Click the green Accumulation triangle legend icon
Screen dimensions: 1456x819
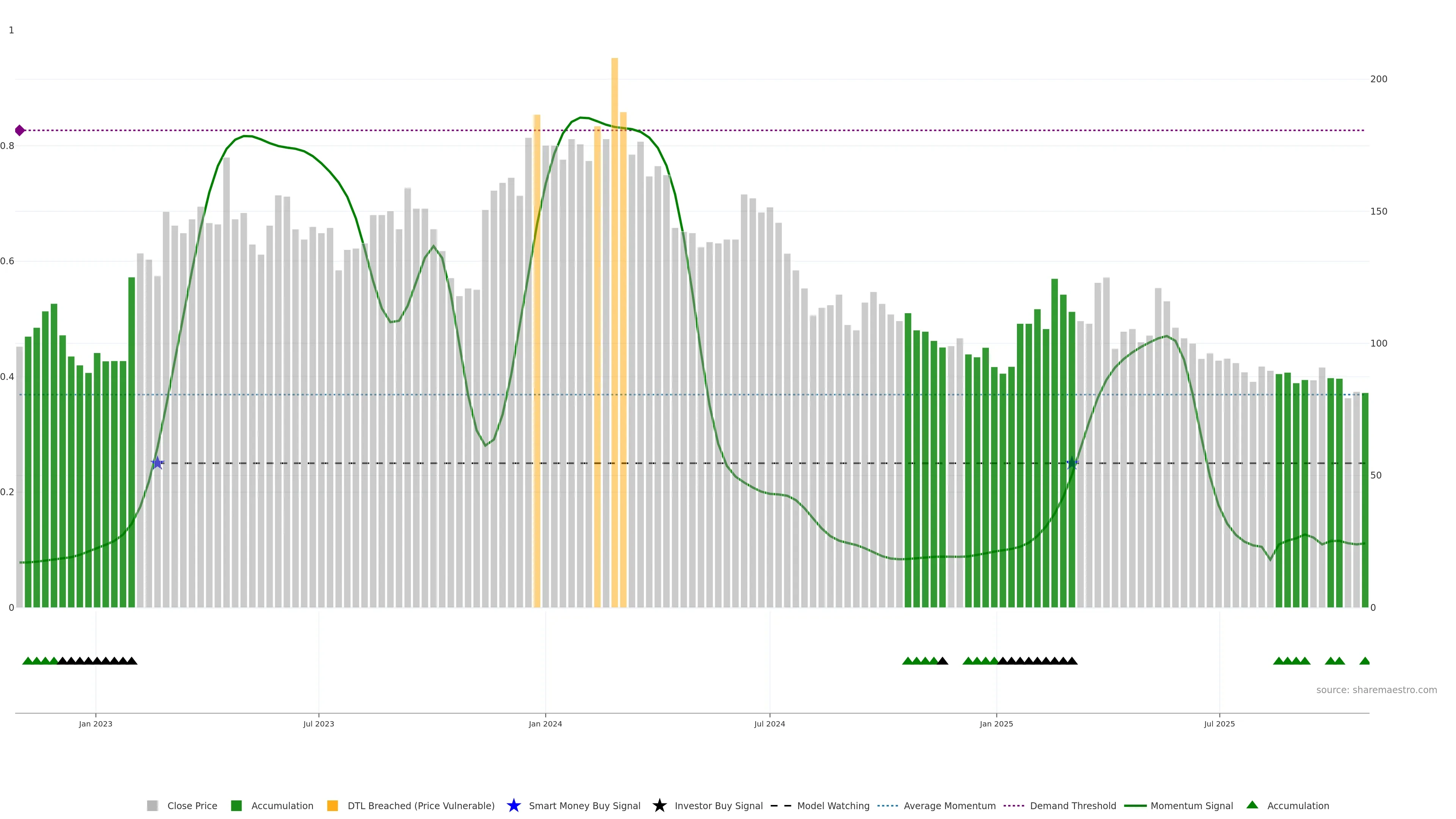point(1252,805)
